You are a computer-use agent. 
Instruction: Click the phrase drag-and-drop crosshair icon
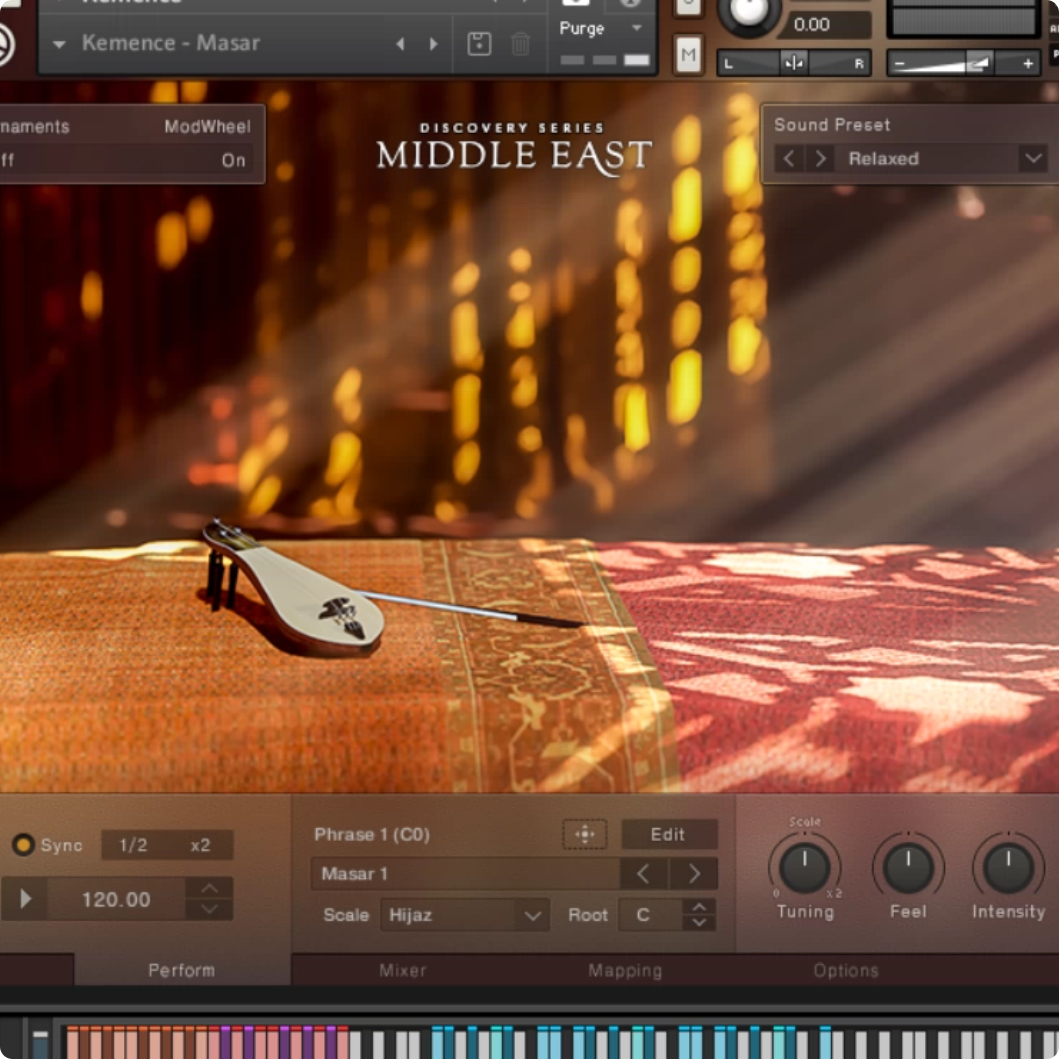(x=585, y=834)
